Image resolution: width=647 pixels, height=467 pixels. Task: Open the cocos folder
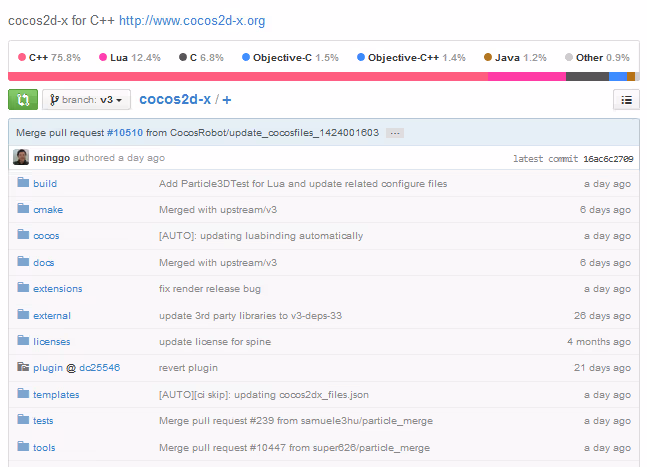tap(46, 236)
